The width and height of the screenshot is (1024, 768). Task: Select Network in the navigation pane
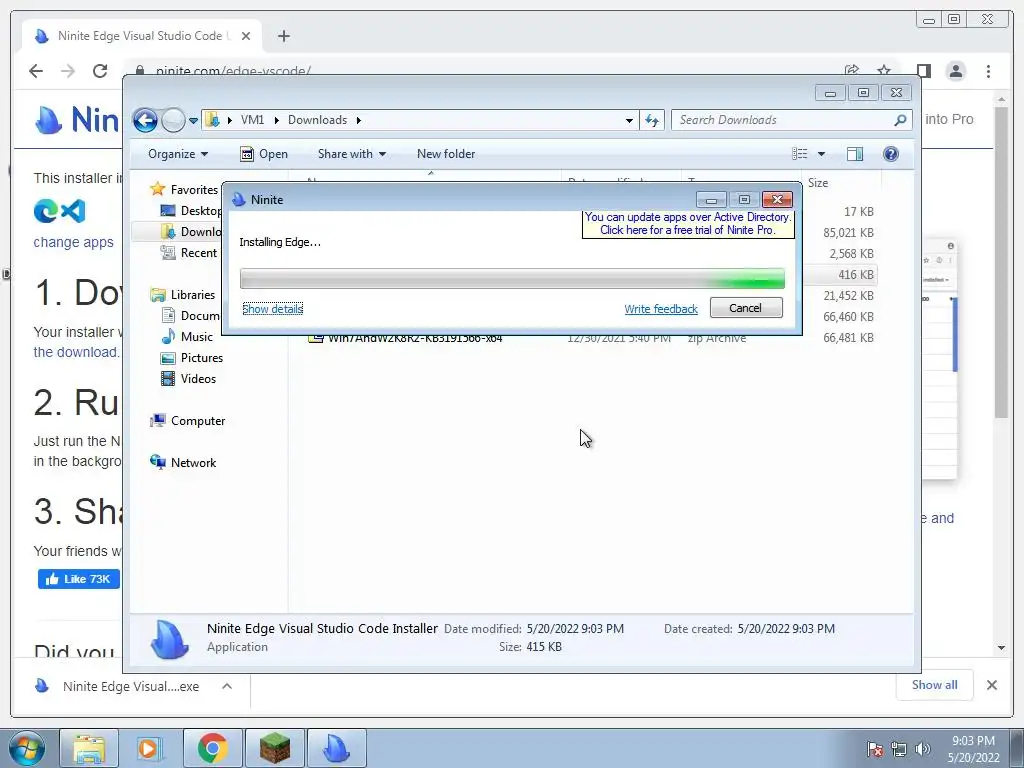184,462
